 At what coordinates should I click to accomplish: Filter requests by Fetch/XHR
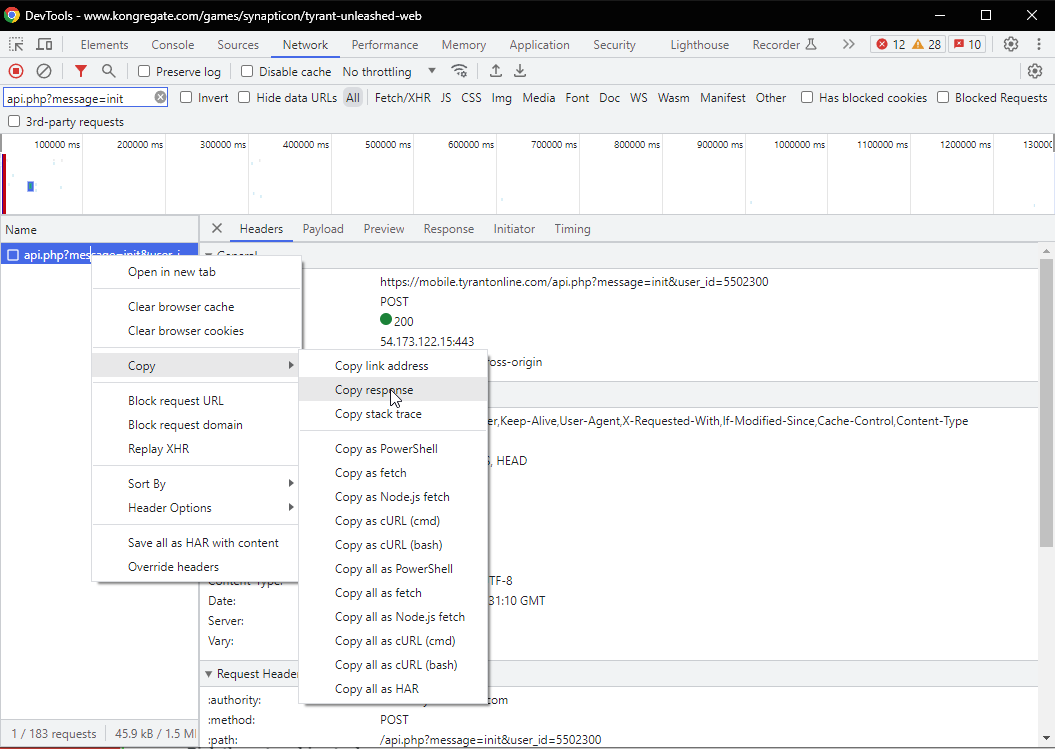pos(402,98)
